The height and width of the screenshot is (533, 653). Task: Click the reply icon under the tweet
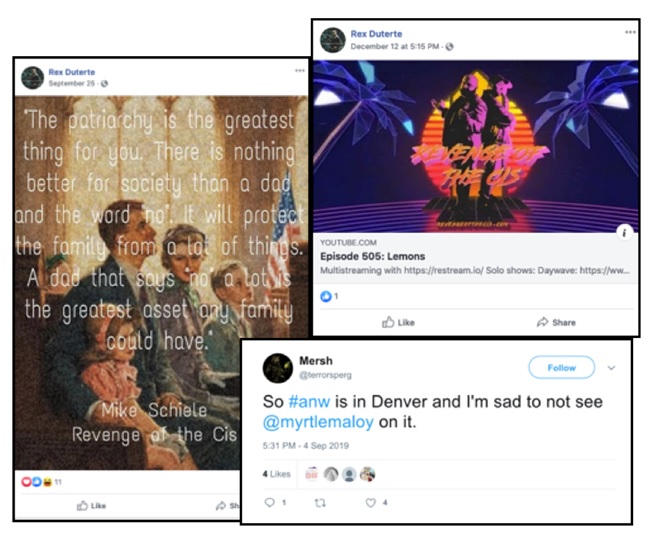click(269, 503)
